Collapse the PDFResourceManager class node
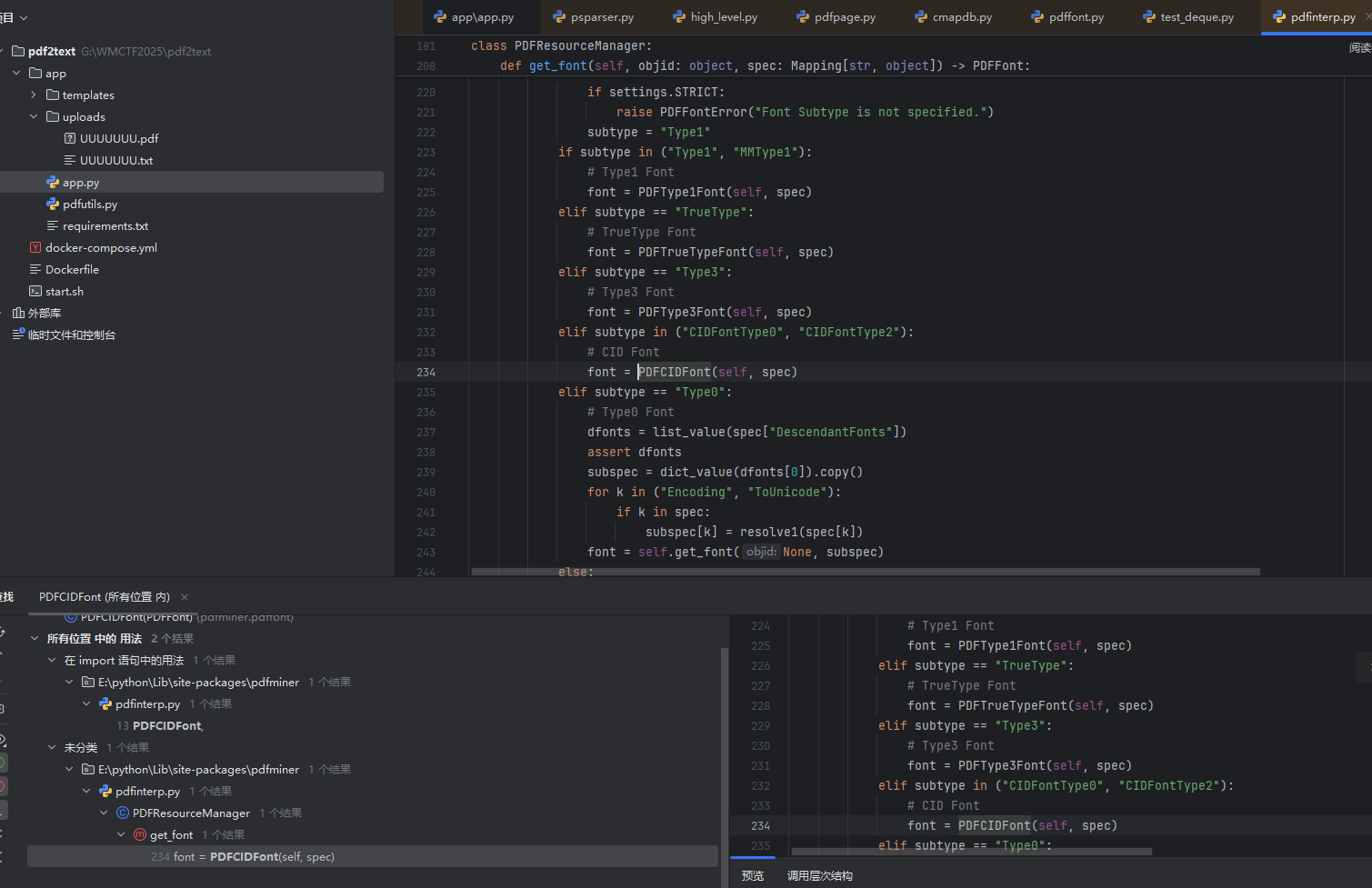Image resolution: width=1372 pixels, height=888 pixels. coord(104,813)
